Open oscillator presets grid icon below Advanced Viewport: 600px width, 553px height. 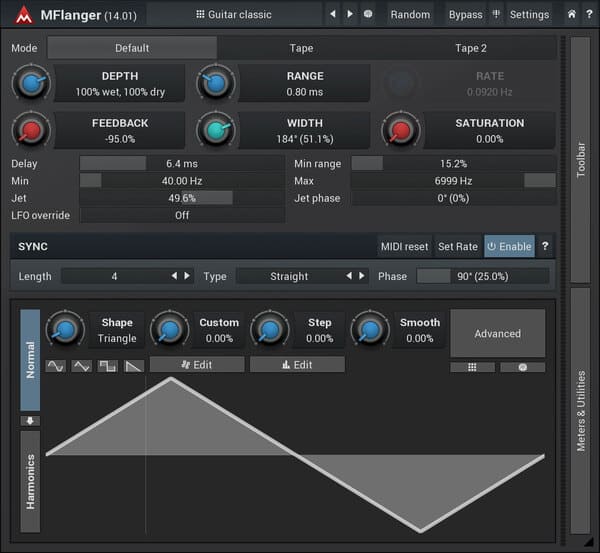pos(472,367)
